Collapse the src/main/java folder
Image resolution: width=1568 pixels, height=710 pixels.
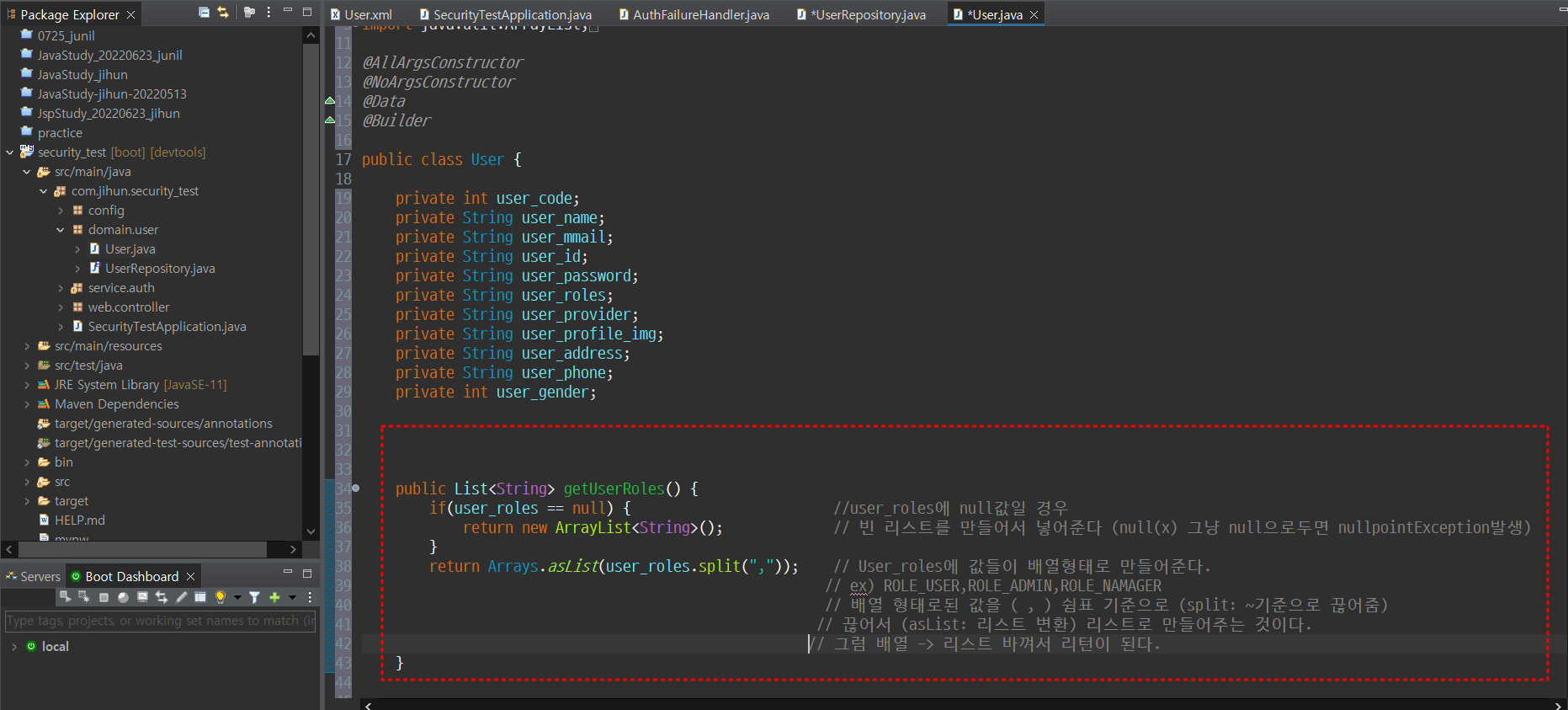(27, 172)
